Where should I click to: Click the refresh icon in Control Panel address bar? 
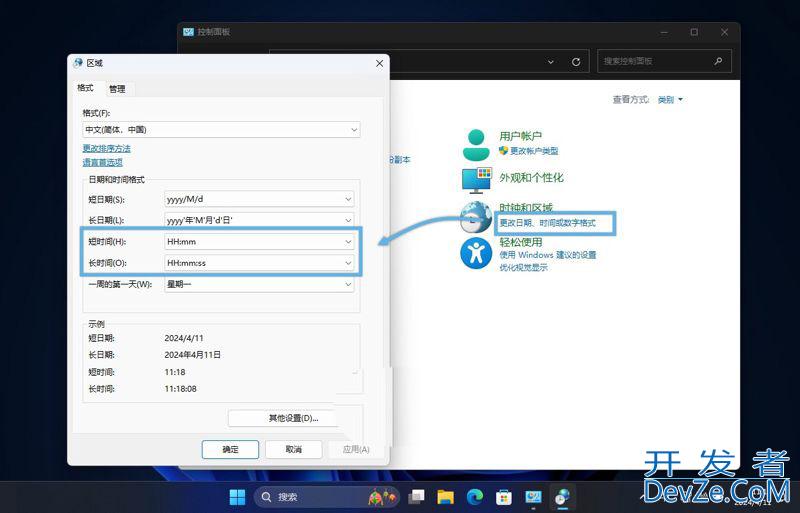[576, 62]
